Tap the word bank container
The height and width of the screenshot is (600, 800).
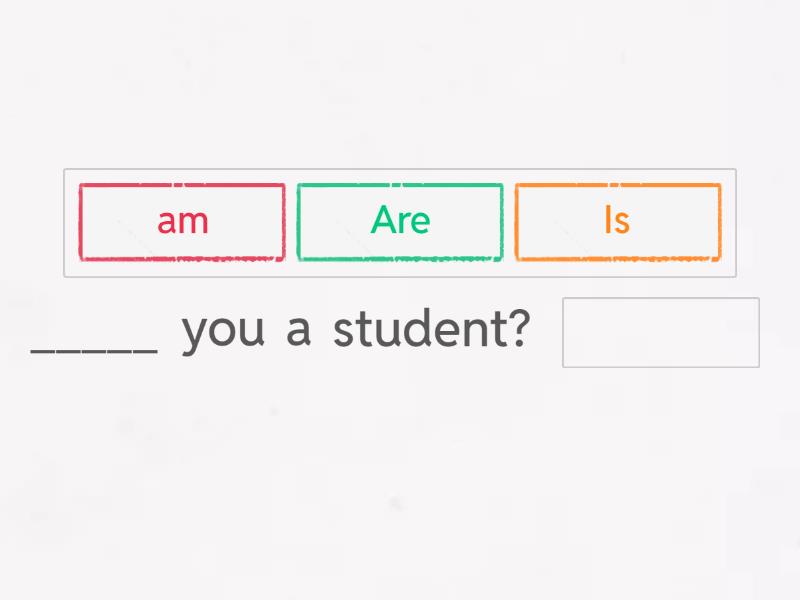[400, 222]
